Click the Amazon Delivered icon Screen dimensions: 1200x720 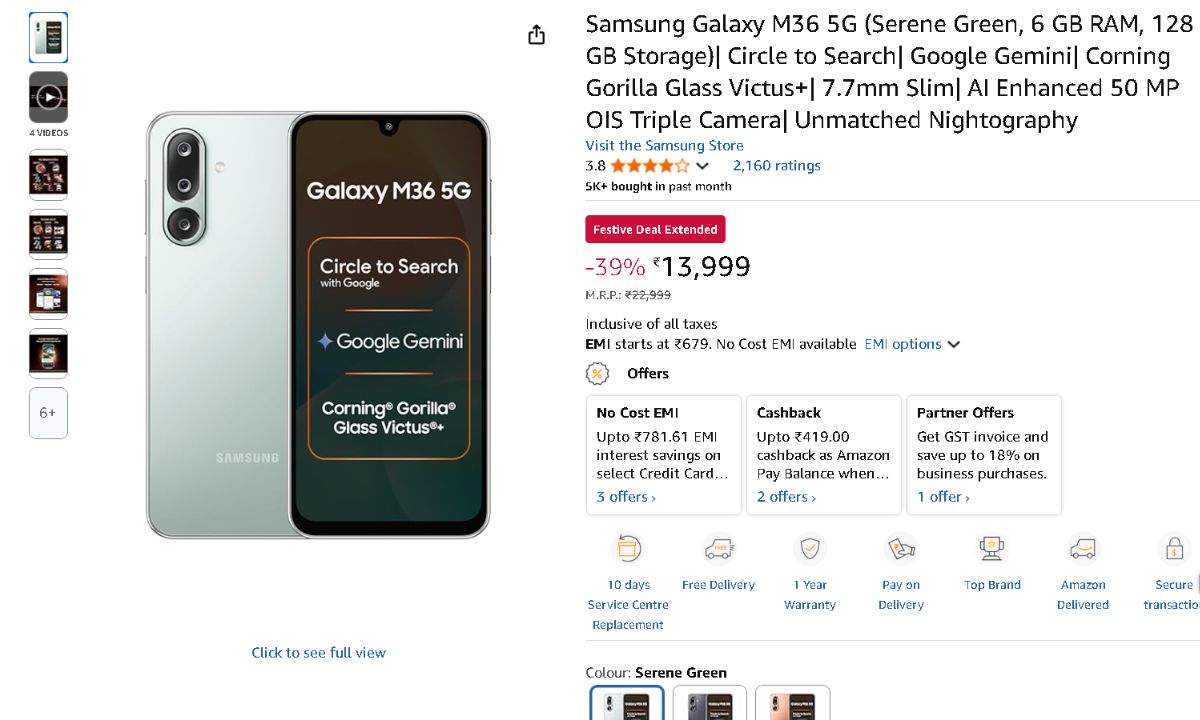(1082, 549)
